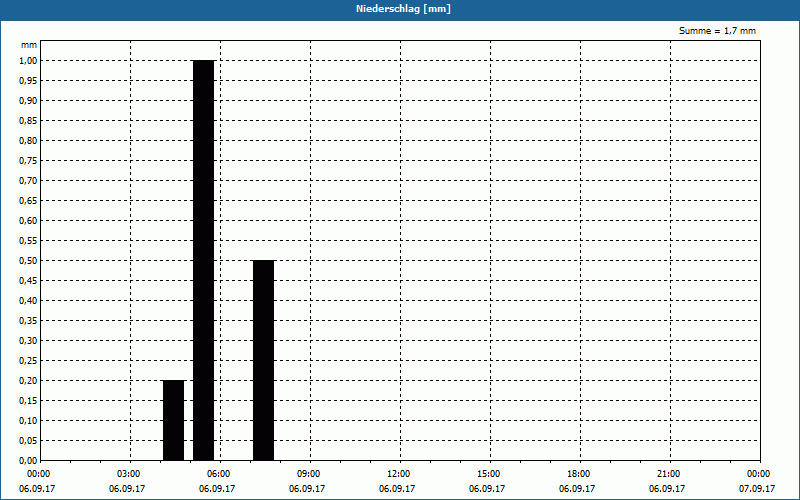Image resolution: width=800 pixels, height=500 pixels.
Task: Select the 'Summe = 1,7 mm' total label
Action: [717, 31]
